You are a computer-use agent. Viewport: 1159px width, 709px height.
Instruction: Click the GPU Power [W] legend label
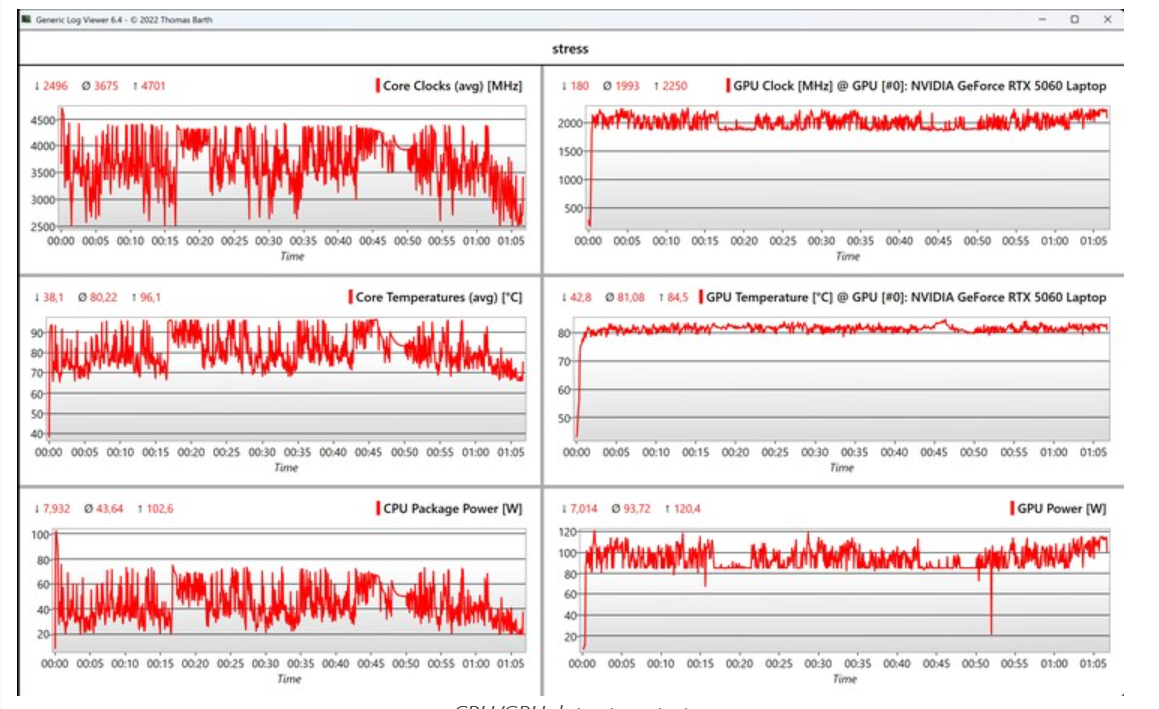[x=1061, y=509]
